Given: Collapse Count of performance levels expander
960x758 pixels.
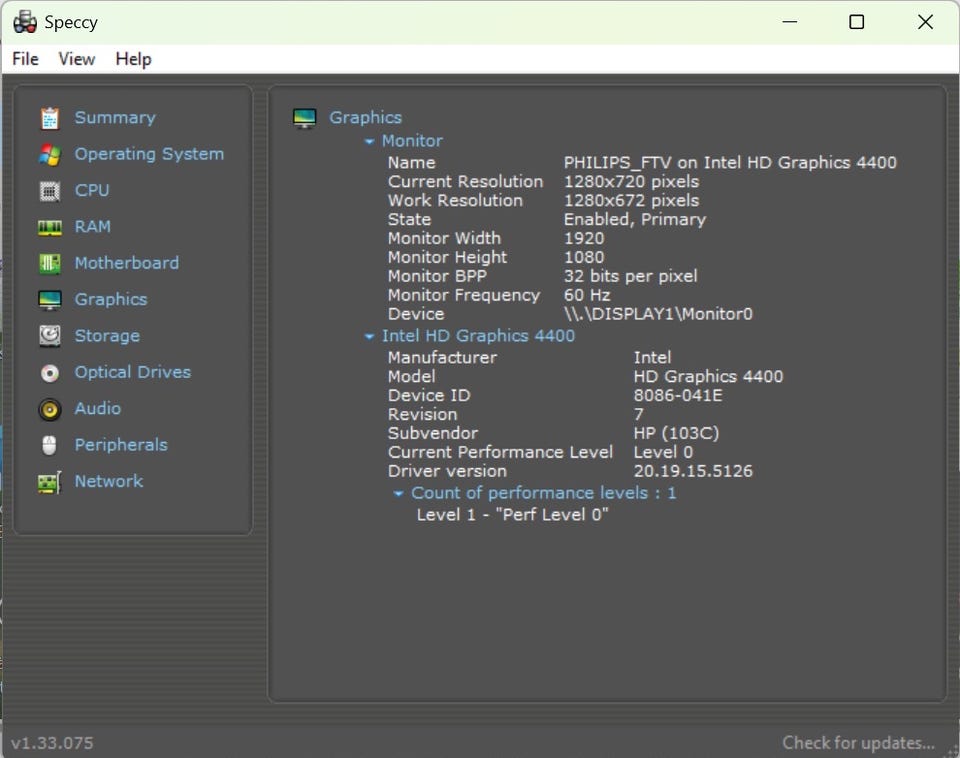Looking at the screenshot, I should click(399, 493).
